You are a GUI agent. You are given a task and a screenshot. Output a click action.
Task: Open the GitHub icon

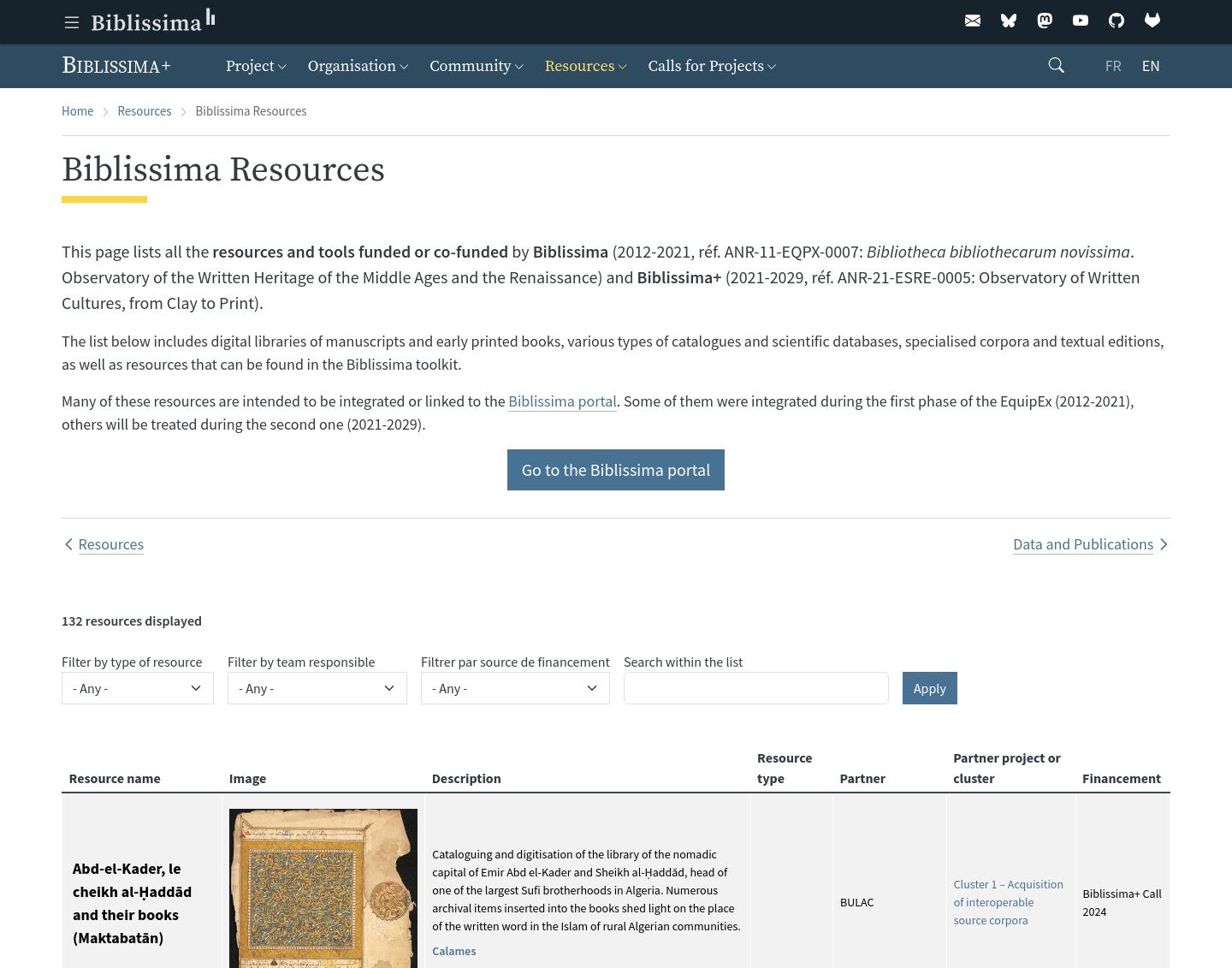(x=1116, y=21)
